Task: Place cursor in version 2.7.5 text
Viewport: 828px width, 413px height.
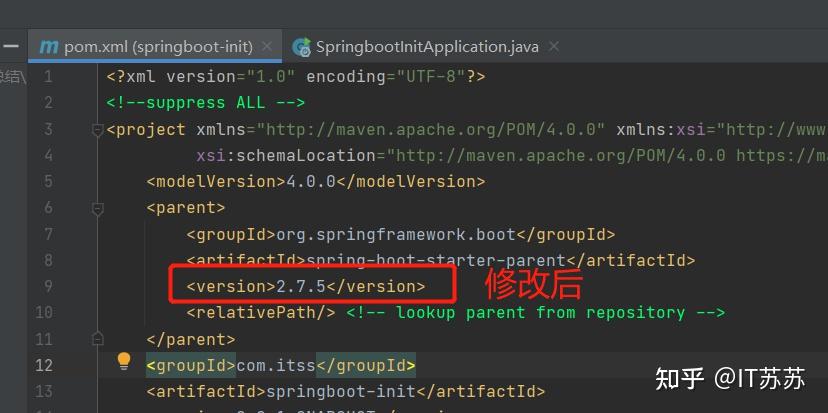Action: pyautogui.click(x=302, y=286)
